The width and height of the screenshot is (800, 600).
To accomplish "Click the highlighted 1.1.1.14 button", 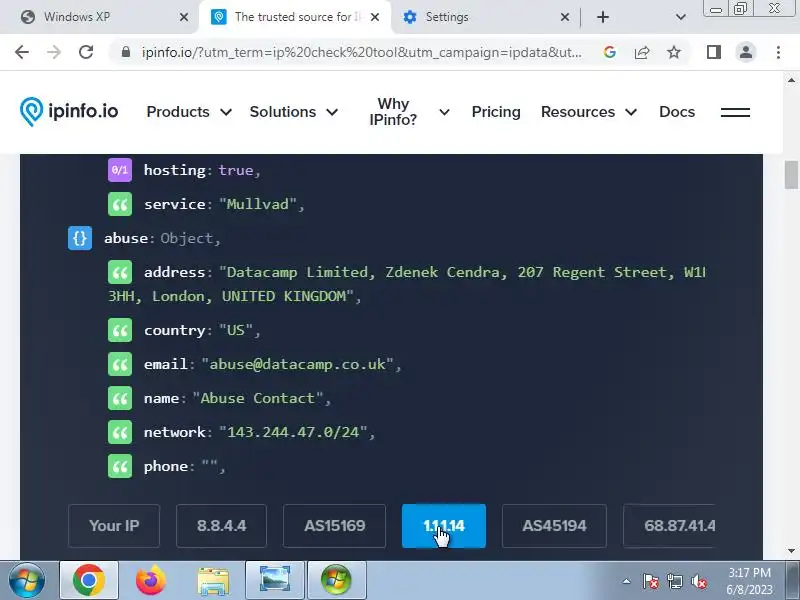I will coord(444,526).
